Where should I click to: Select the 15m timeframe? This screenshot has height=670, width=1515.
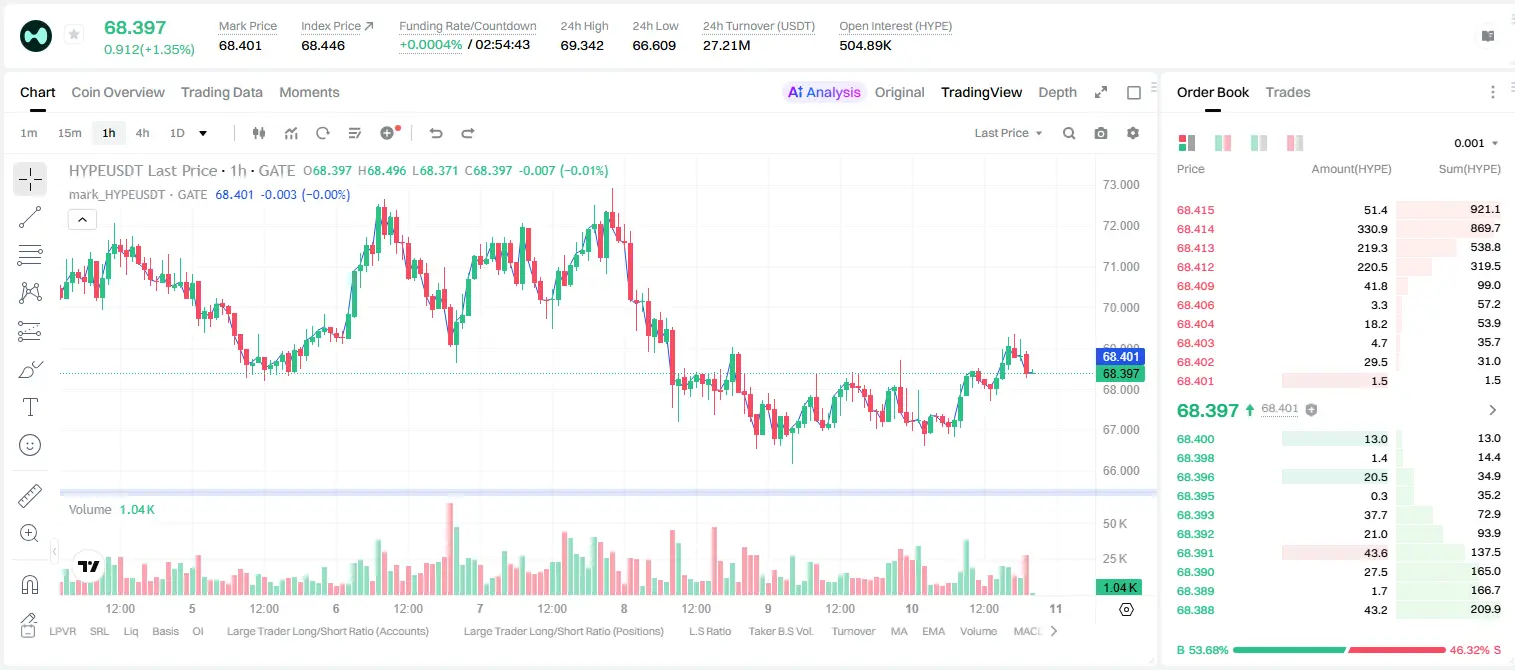click(69, 133)
